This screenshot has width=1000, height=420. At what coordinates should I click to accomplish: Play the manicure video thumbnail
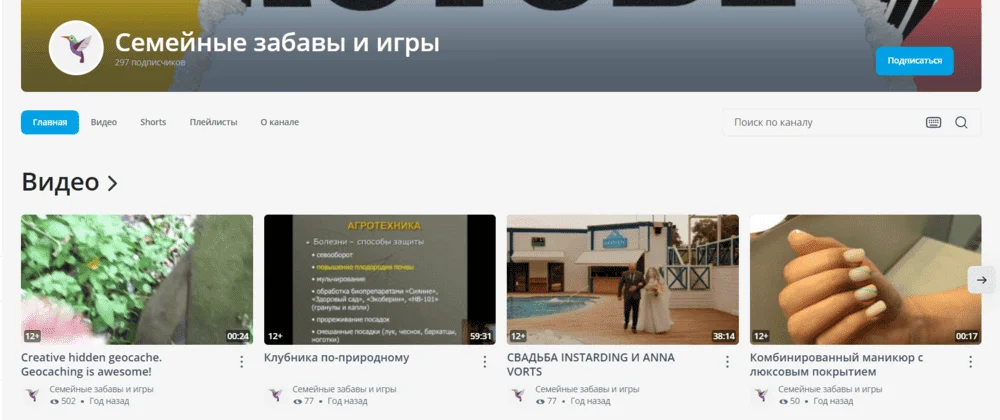click(x=865, y=280)
